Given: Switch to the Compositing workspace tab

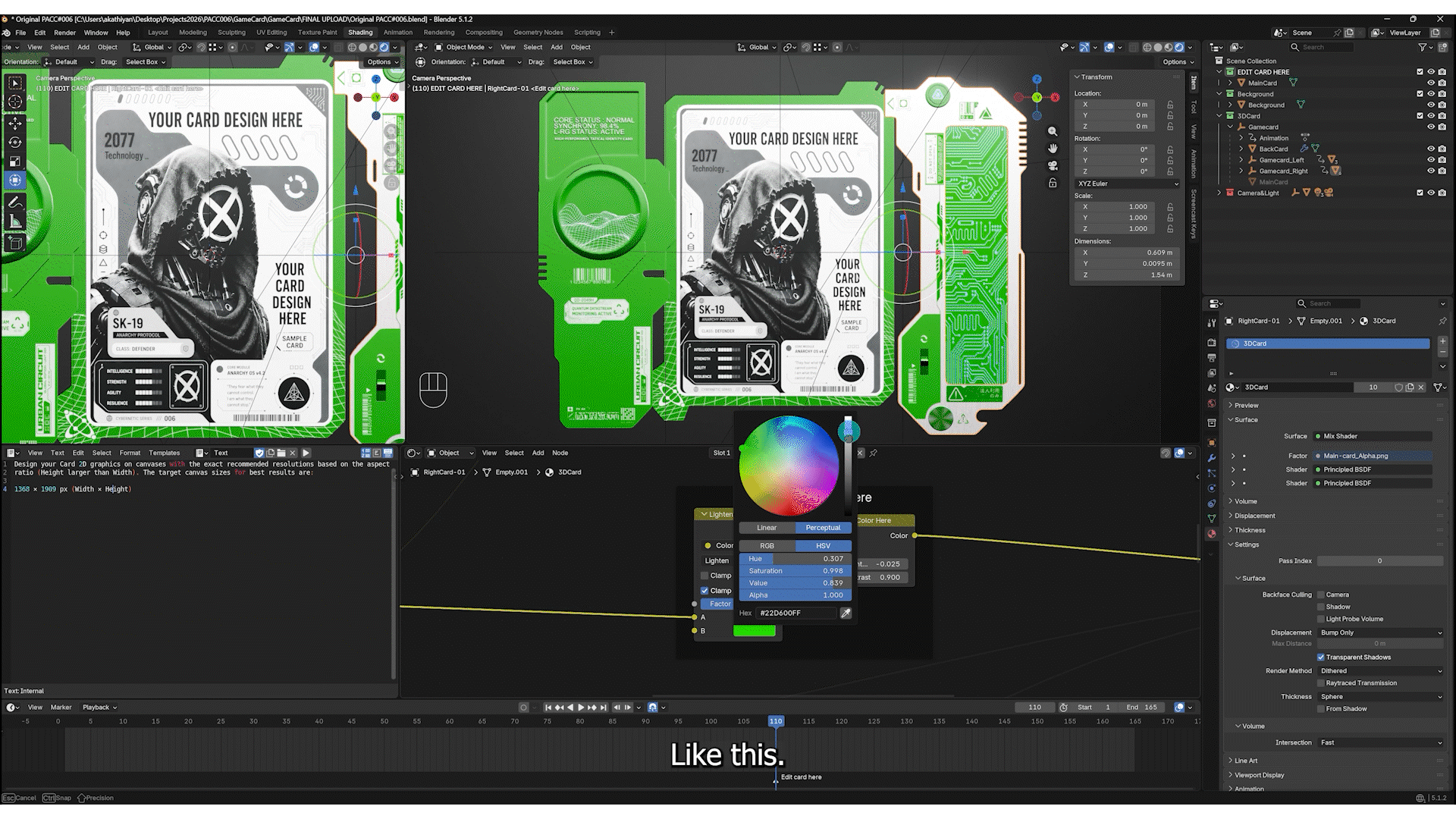Looking at the screenshot, I should (484, 33).
